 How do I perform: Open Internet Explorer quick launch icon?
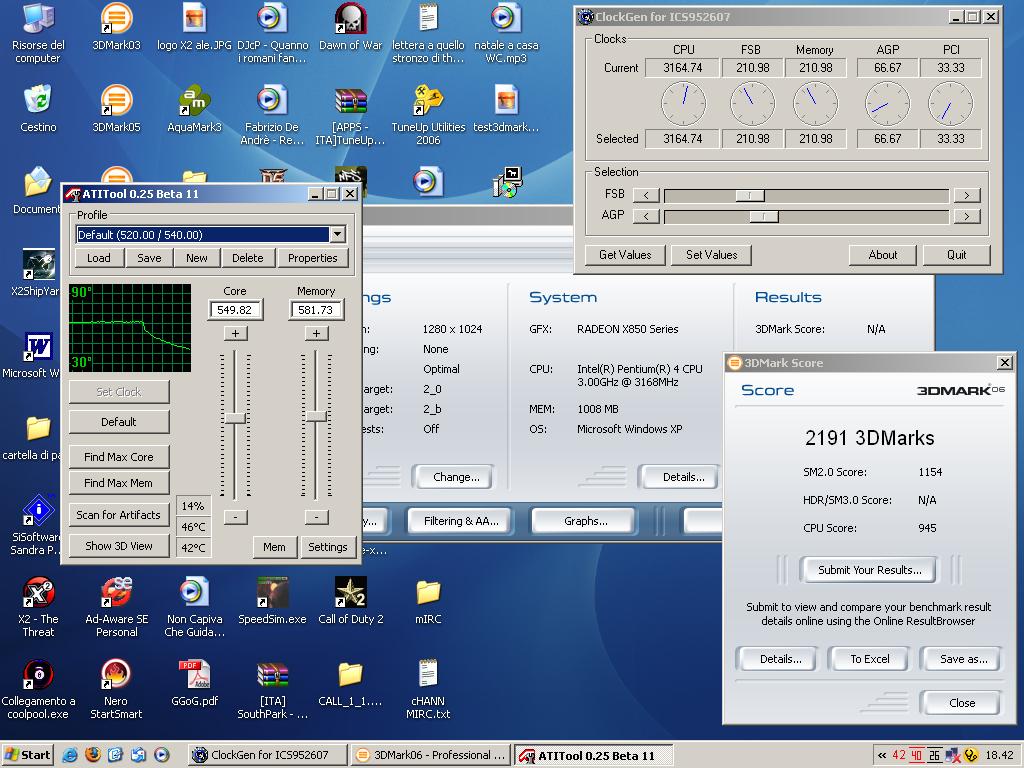[x=71, y=755]
